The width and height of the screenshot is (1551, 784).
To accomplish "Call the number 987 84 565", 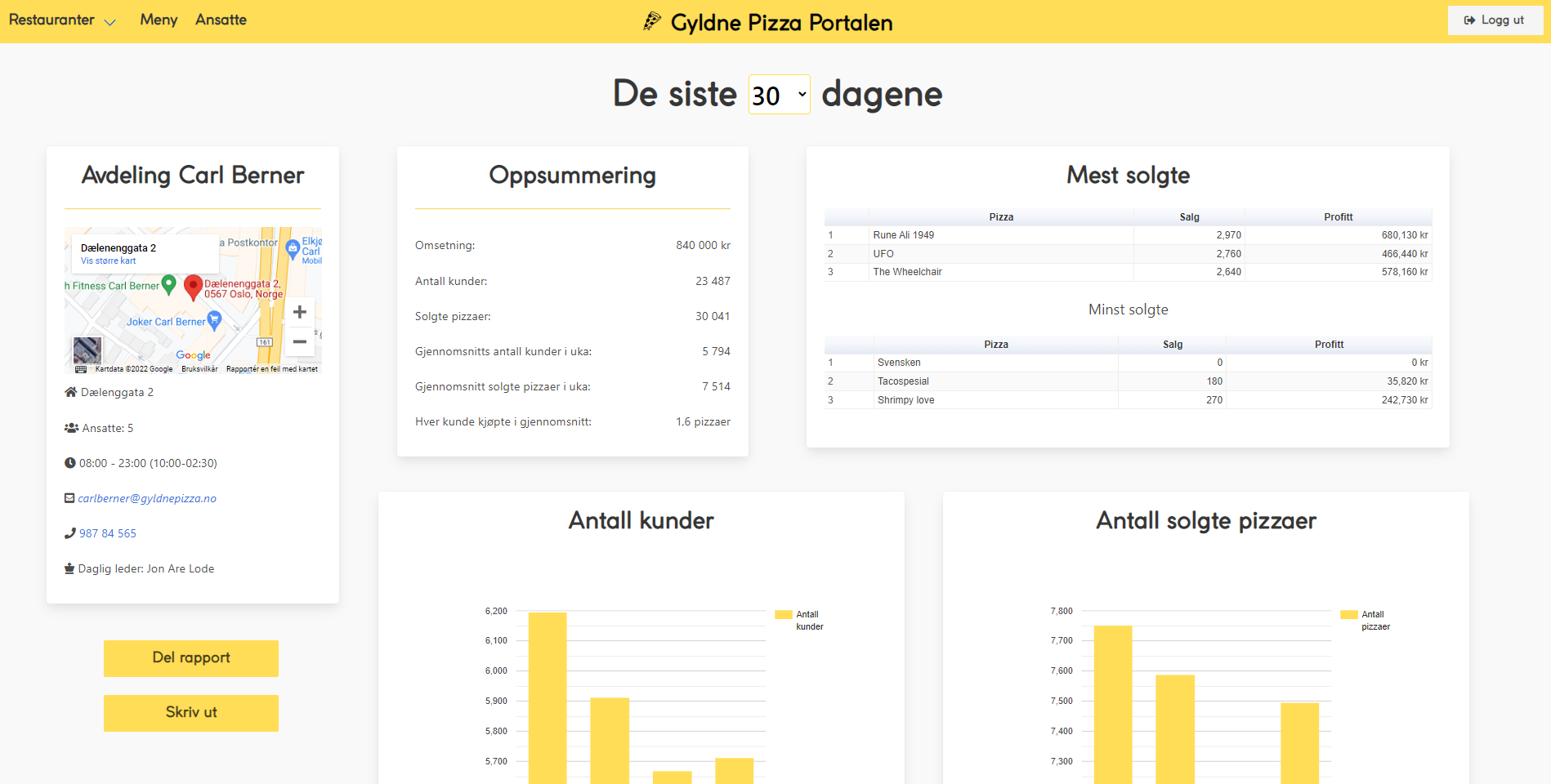I will (108, 533).
